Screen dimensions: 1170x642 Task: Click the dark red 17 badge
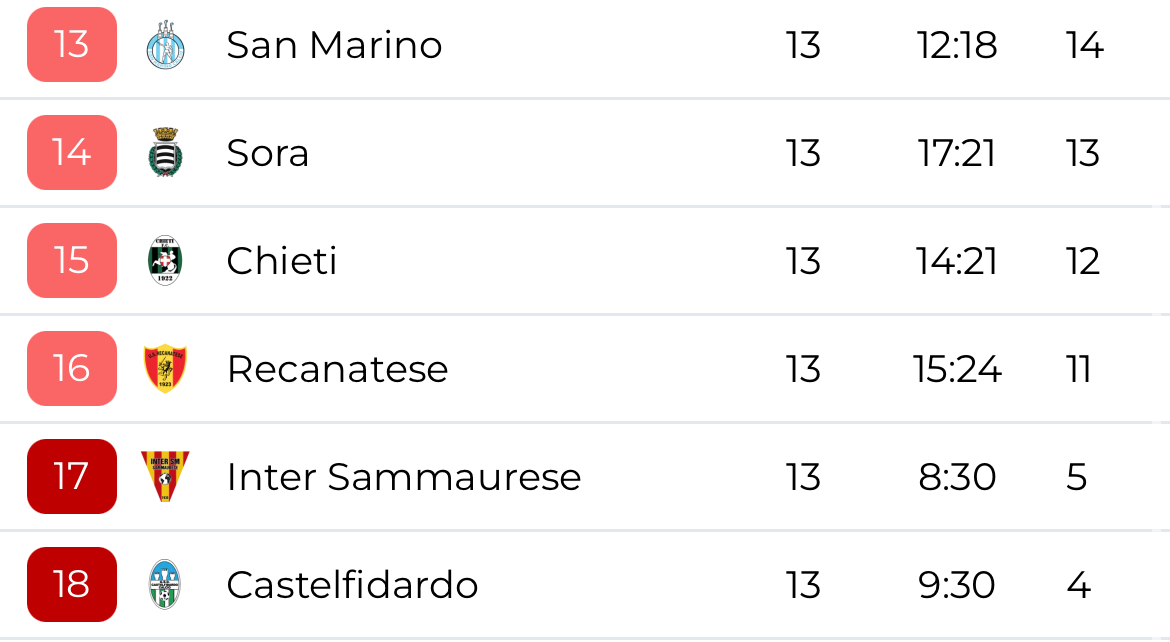coord(72,477)
